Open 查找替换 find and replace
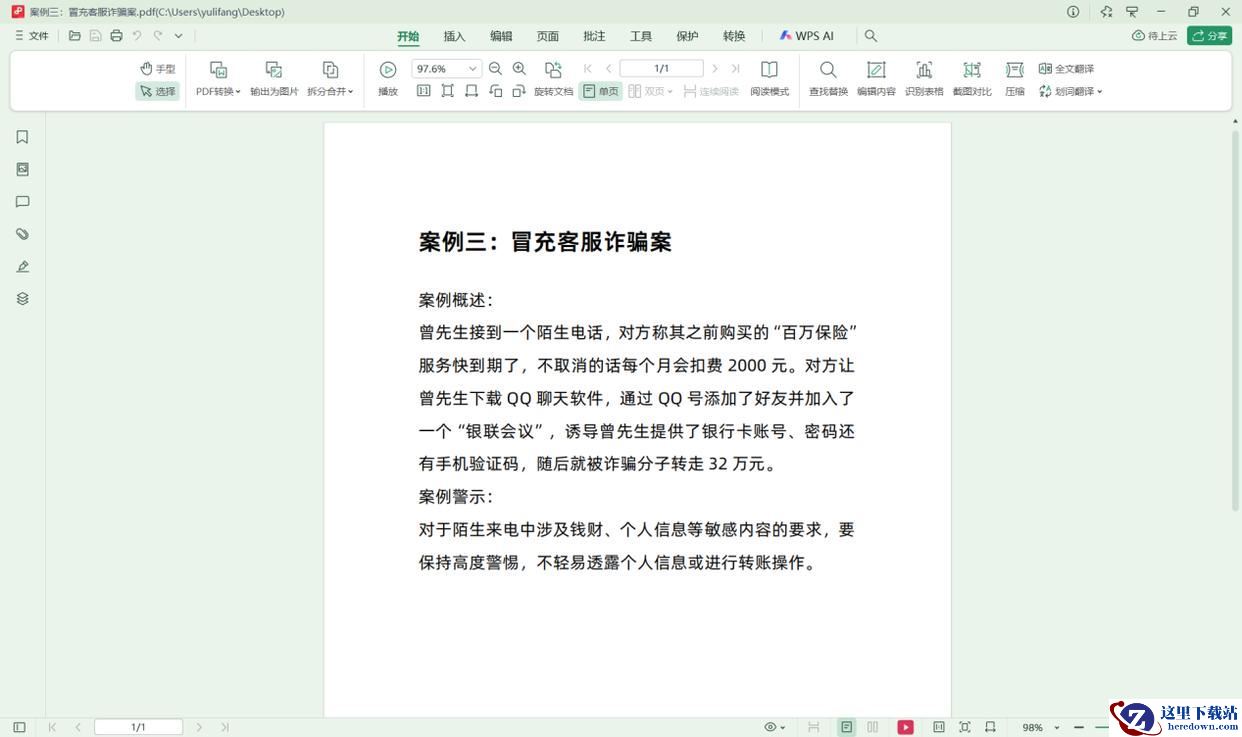 [x=828, y=80]
